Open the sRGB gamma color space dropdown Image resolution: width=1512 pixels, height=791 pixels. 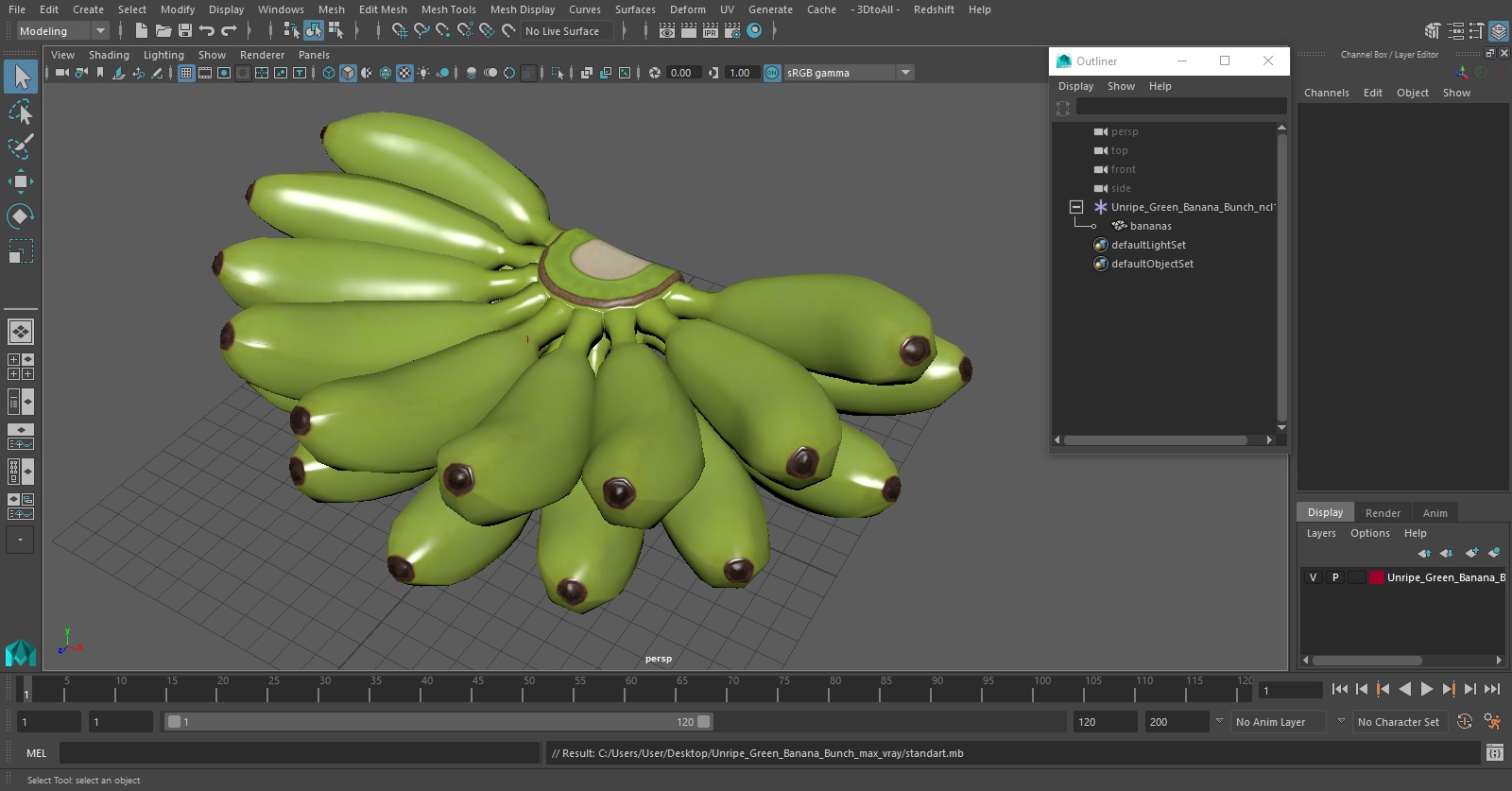click(905, 73)
